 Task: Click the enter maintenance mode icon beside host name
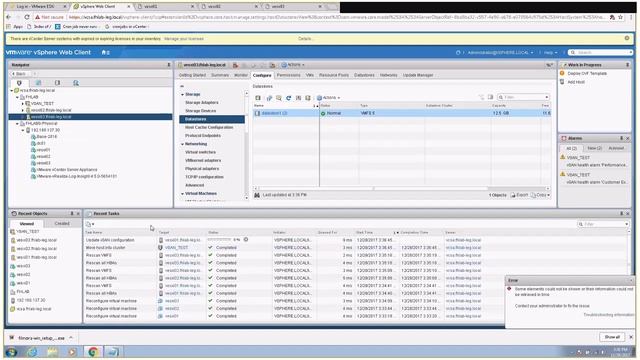click(236, 65)
